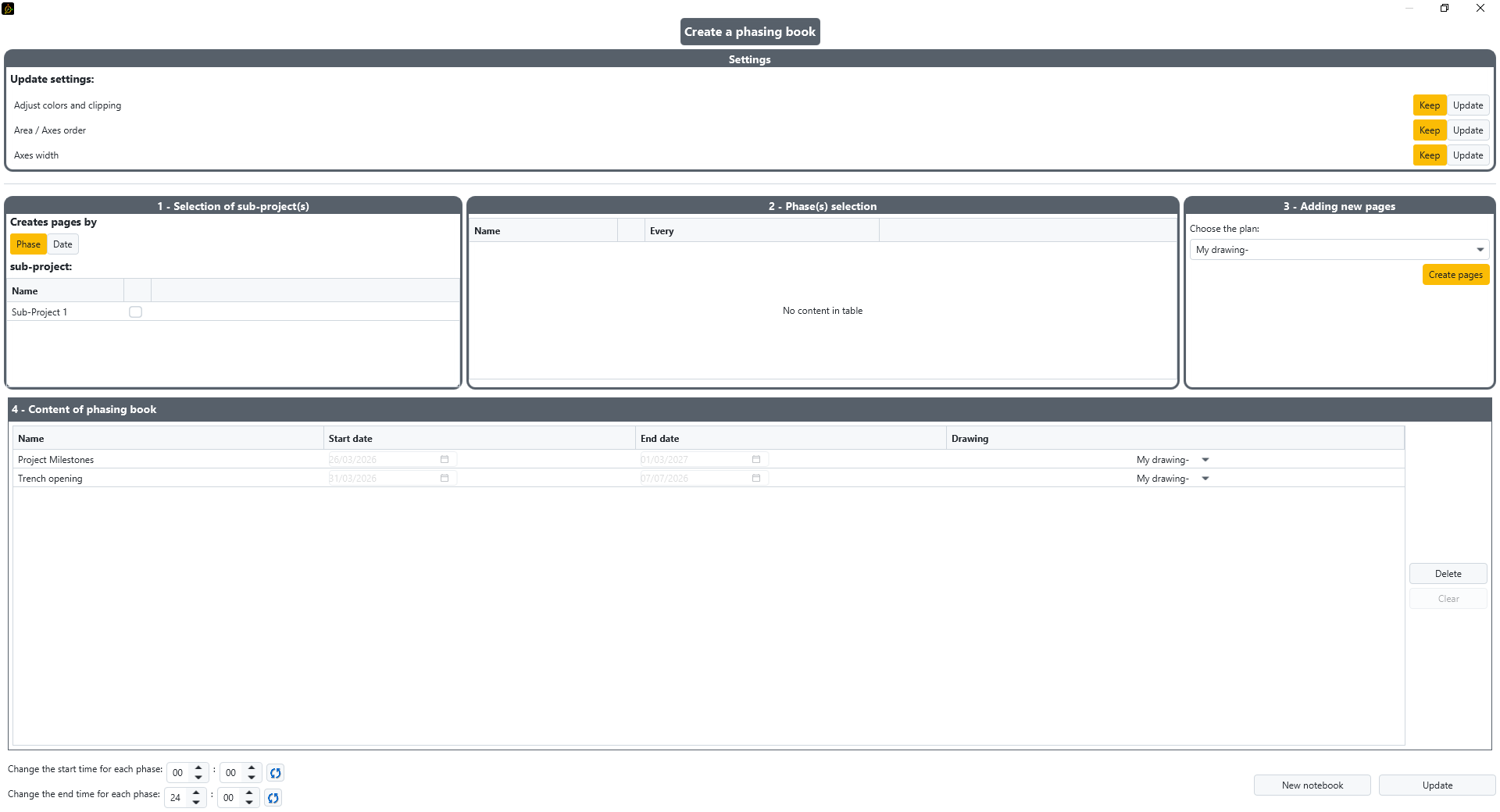The height and width of the screenshot is (812, 1500).
Task: Open calendar for Trench opening end date
Action: click(756, 479)
